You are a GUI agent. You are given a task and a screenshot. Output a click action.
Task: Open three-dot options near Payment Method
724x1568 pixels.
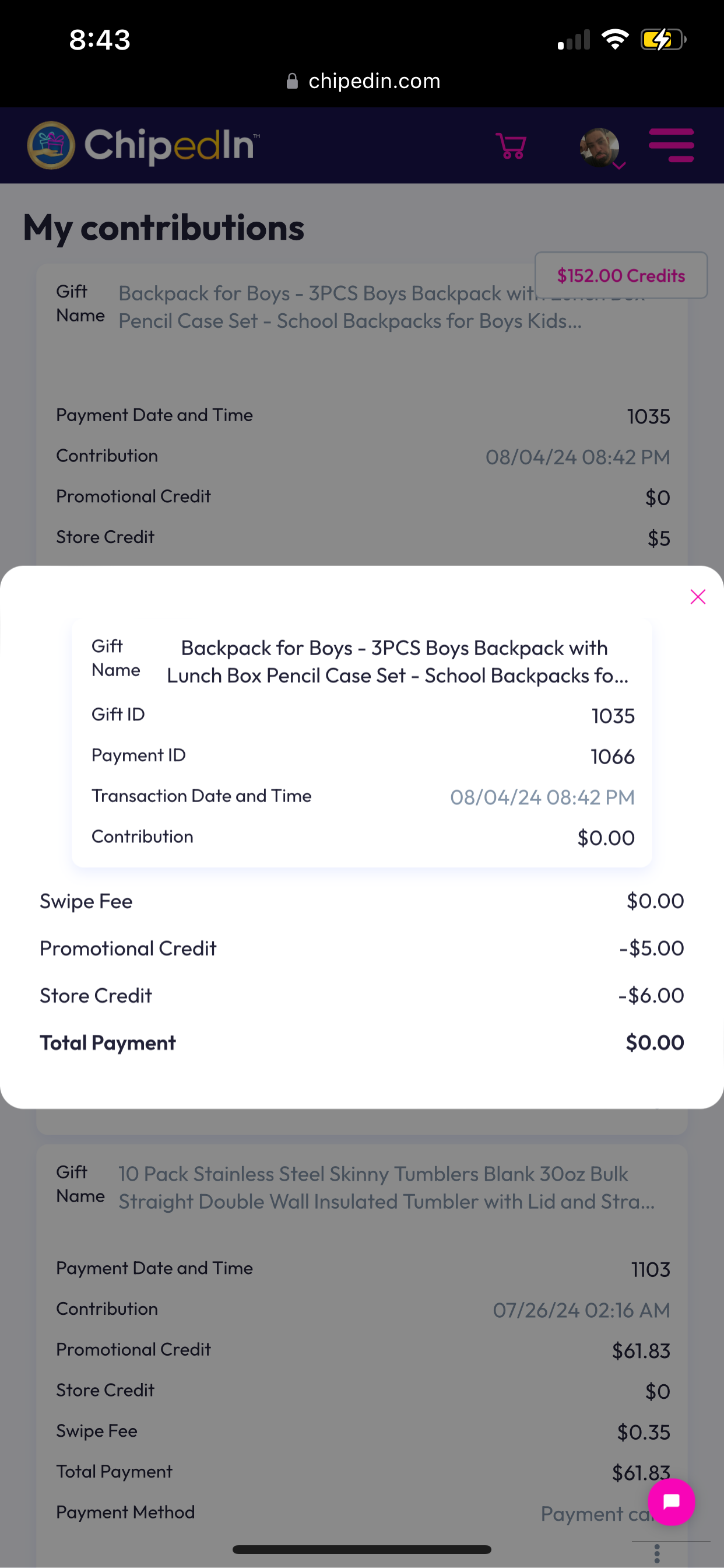coord(657,1553)
